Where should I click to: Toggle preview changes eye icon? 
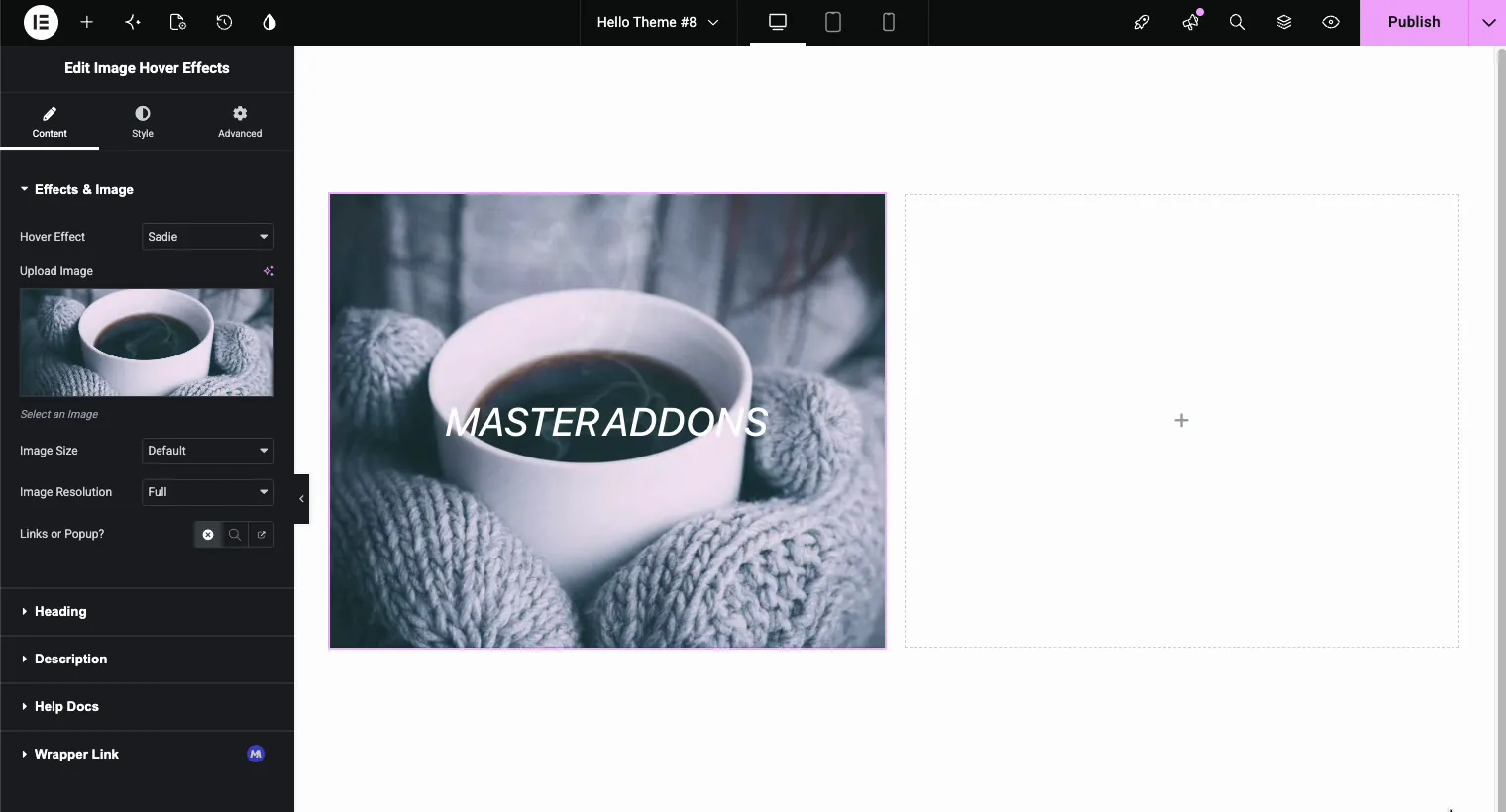click(1331, 22)
